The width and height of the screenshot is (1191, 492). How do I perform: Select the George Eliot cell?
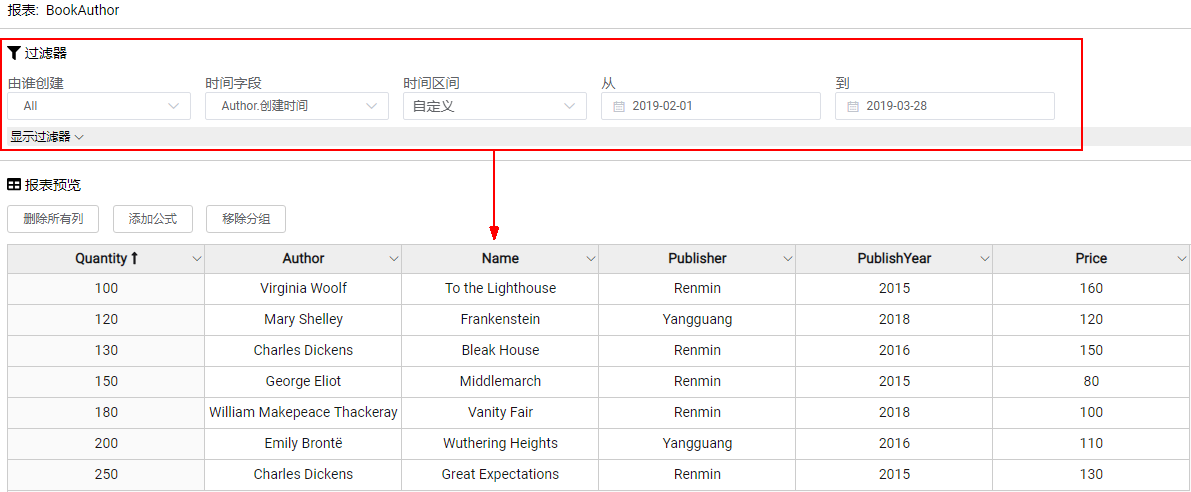(303, 381)
